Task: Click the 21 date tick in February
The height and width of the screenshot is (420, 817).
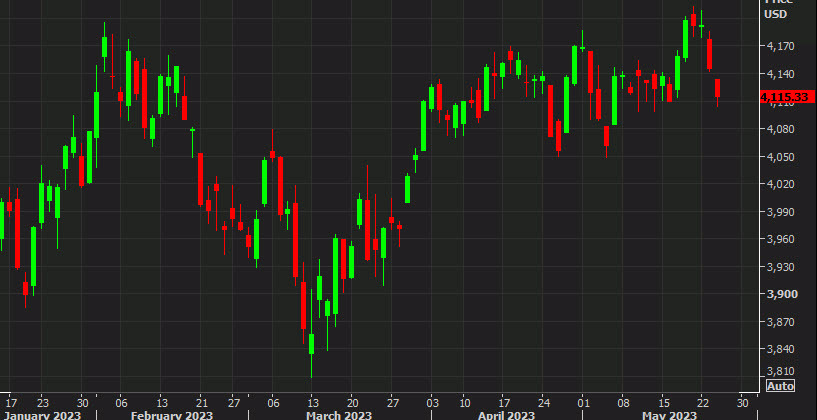Action: pos(202,403)
